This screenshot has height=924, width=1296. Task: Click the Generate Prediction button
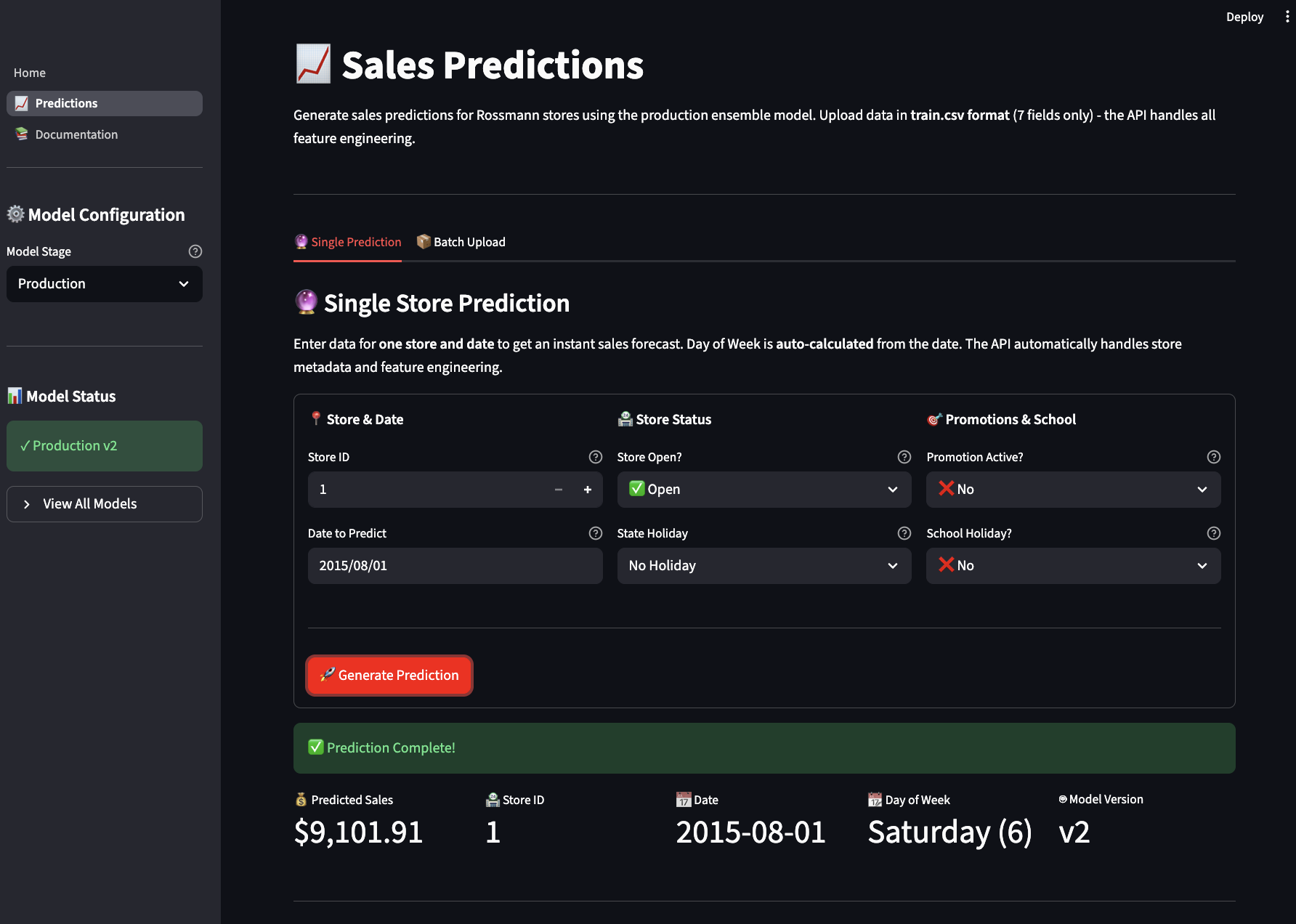(x=389, y=675)
